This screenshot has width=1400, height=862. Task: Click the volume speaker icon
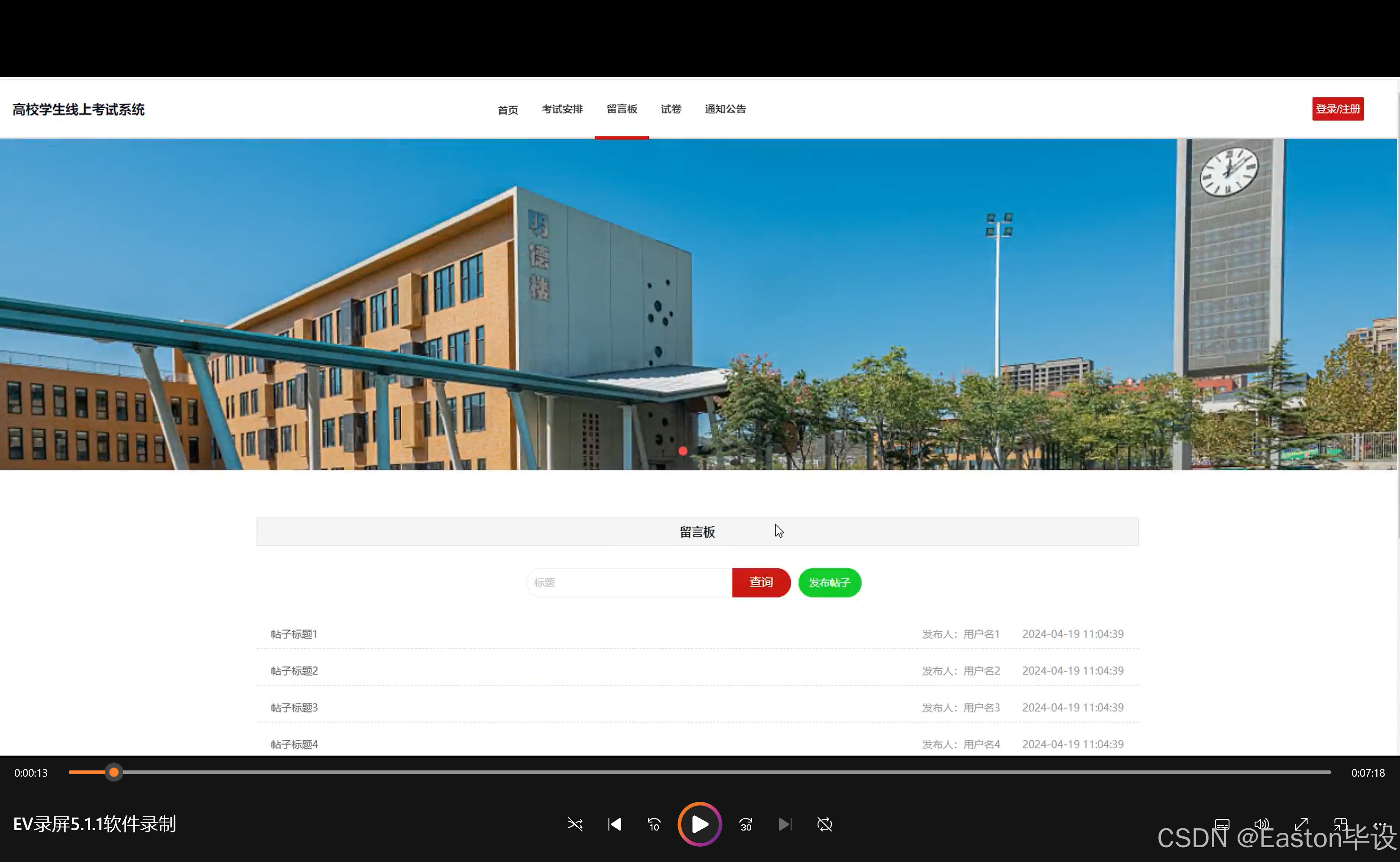click(1261, 824)
